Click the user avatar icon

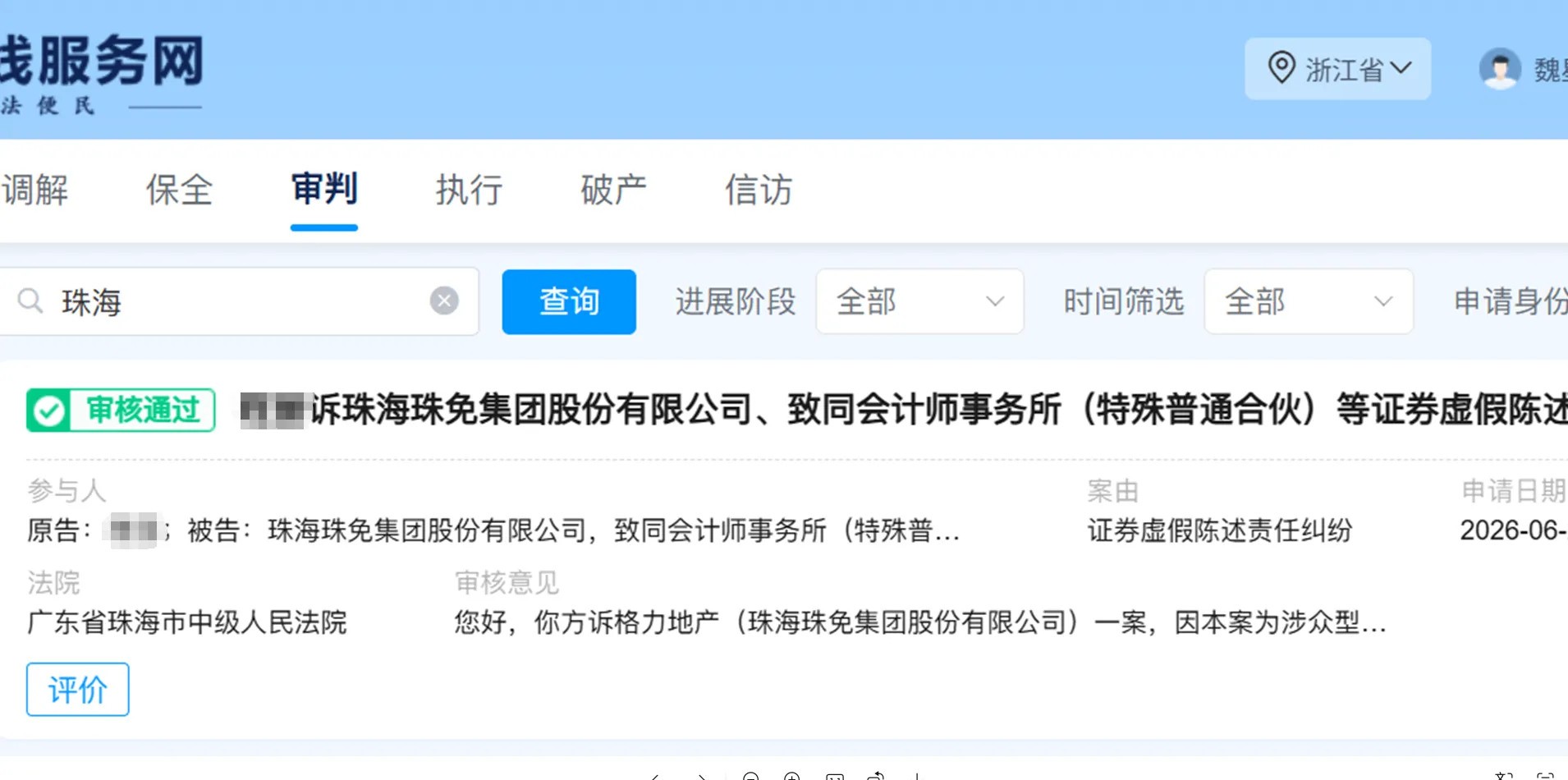pos(1500,69)
